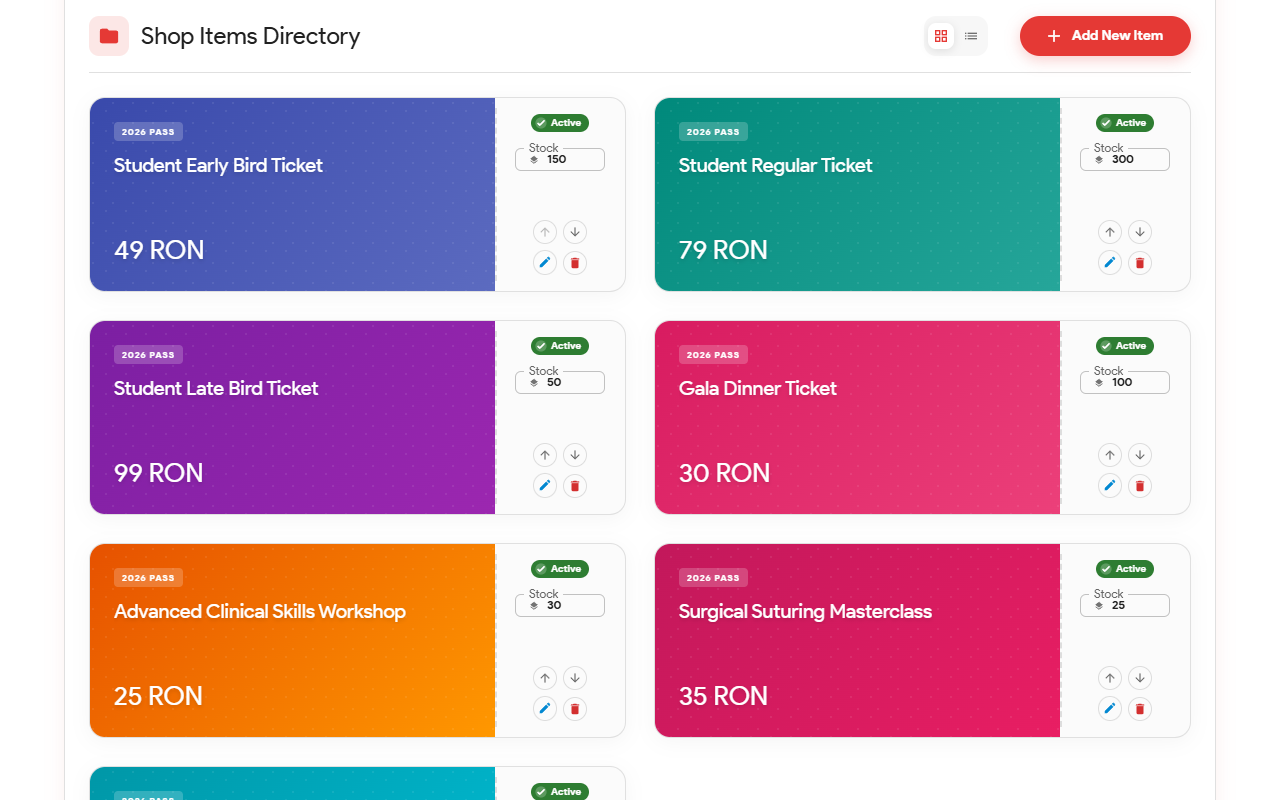
Task: Edit the Surgical Suturing Masterclass
Action: tap(1110, 709)
